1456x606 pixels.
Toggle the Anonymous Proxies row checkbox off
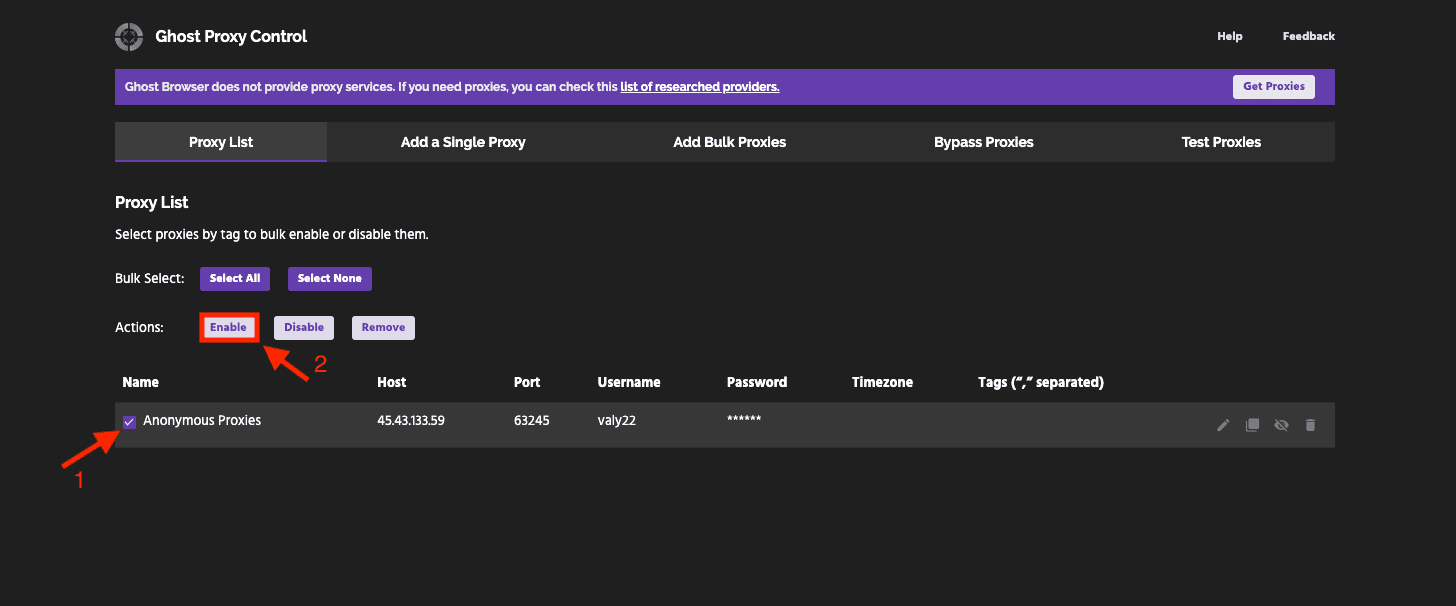pyautogui.click(x=128, y=421)
